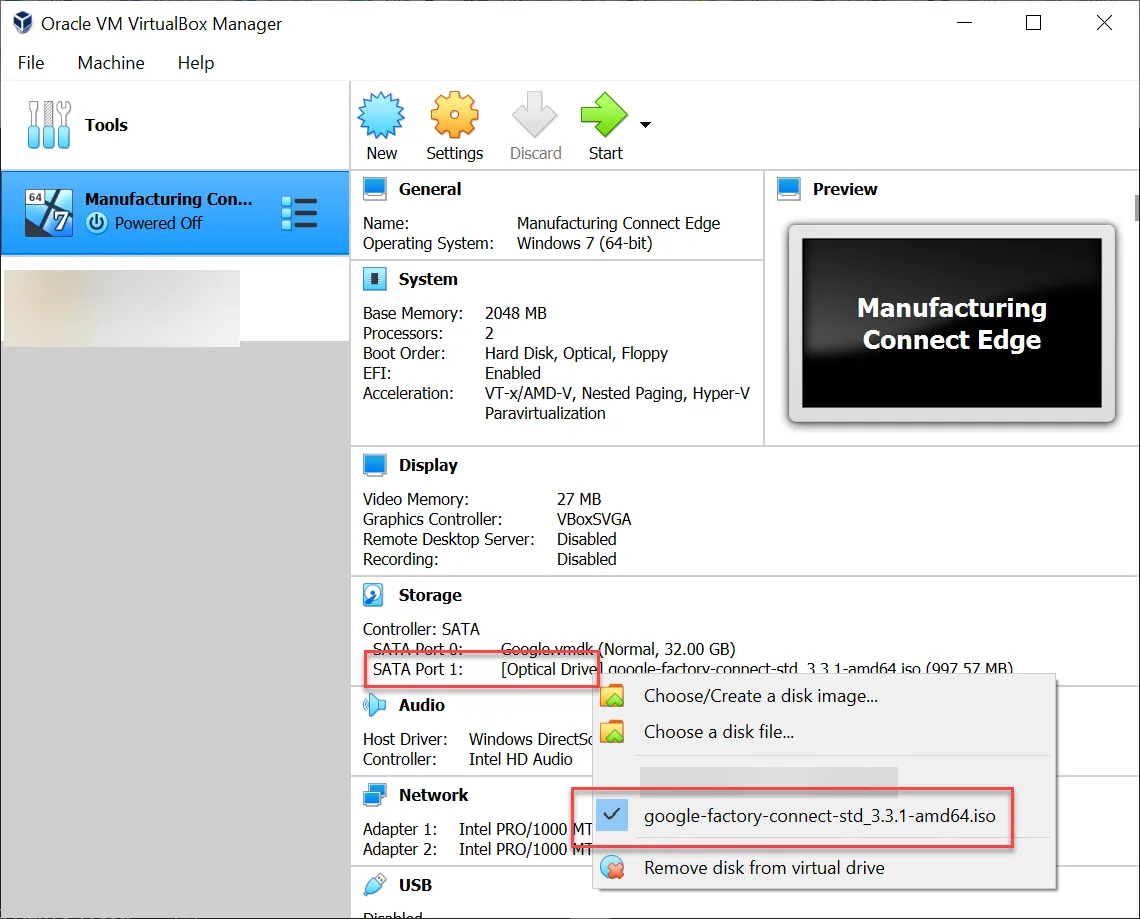The width and height of the screenshot is (1140, 919).
Task: Click the General section icon
Action: pos(374,189)
